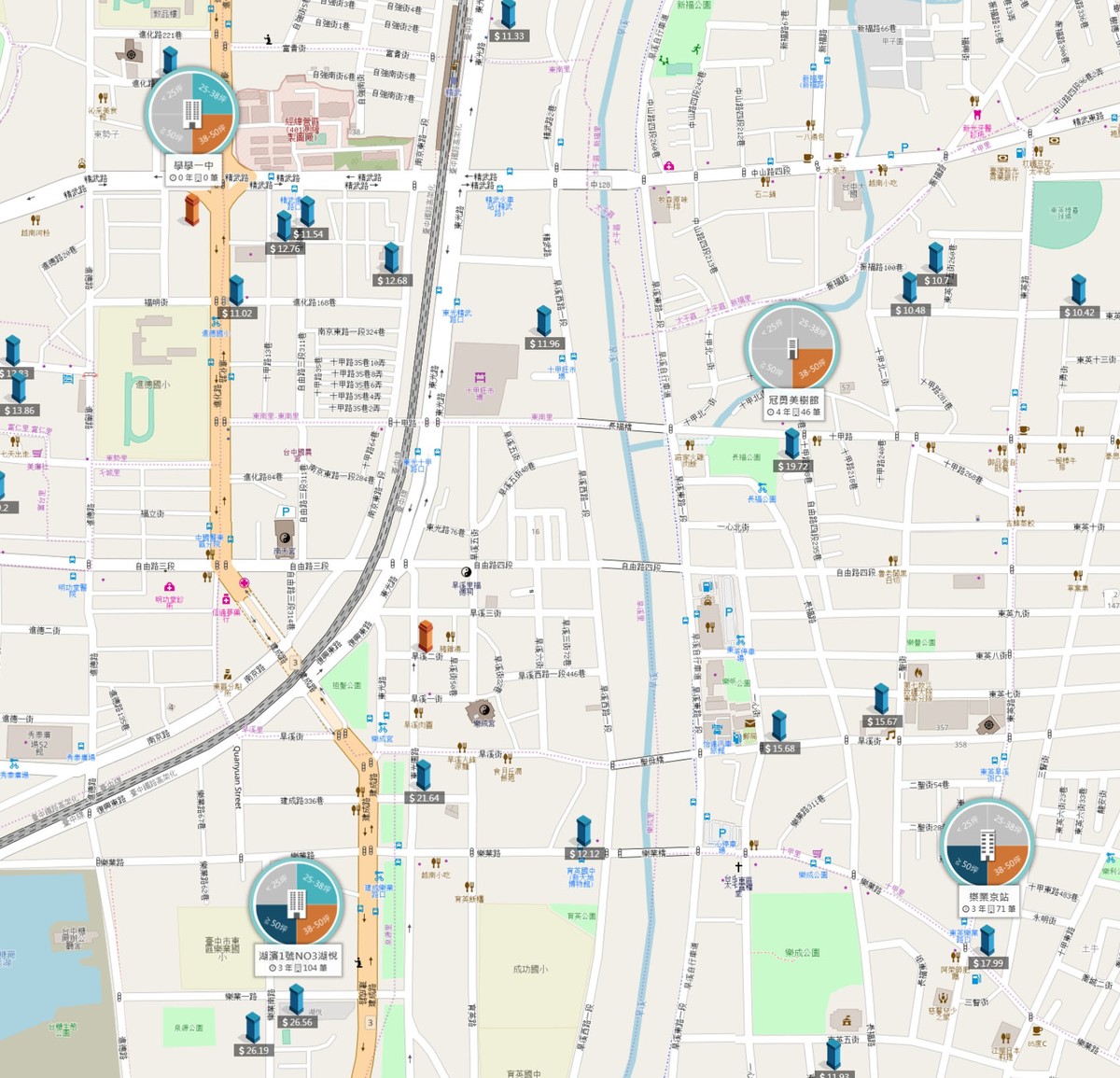The width and height of the screenshot is (1120, 1078).
Task: Open the property marker priced $26.56
Action: [x=296, y=1006]
